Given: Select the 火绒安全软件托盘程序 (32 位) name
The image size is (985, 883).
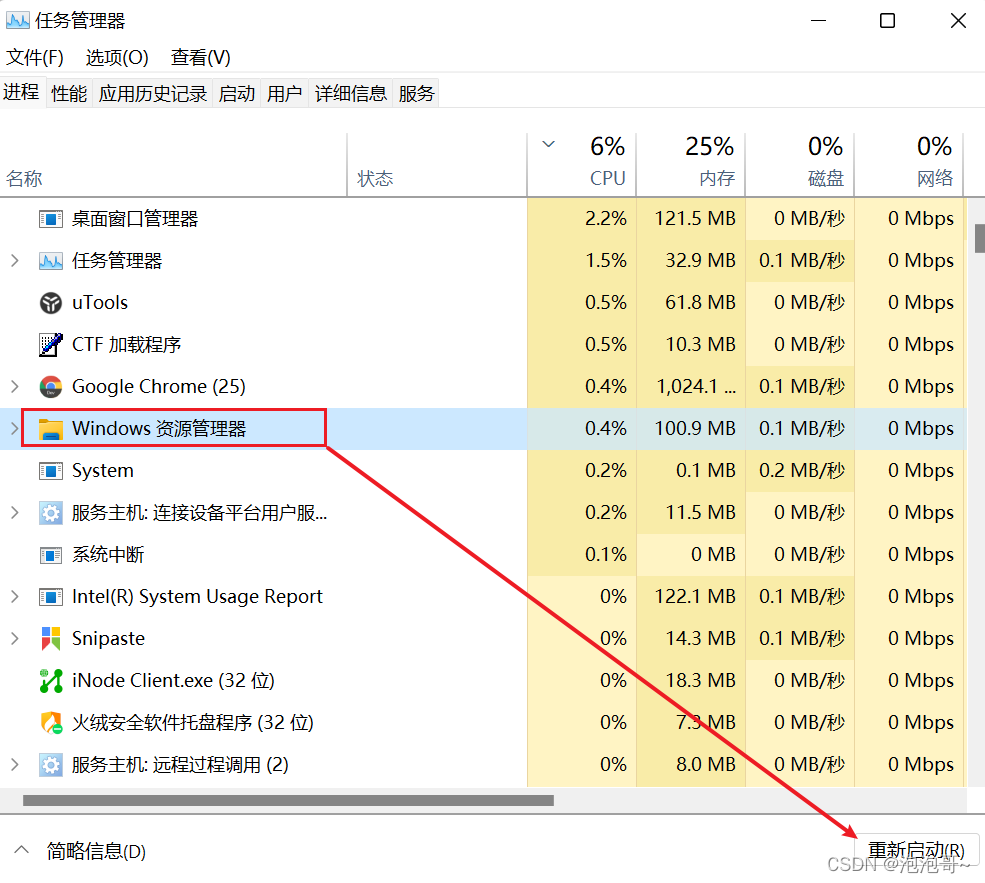Looking at the screenshot, I should click(x=192, y=723).
